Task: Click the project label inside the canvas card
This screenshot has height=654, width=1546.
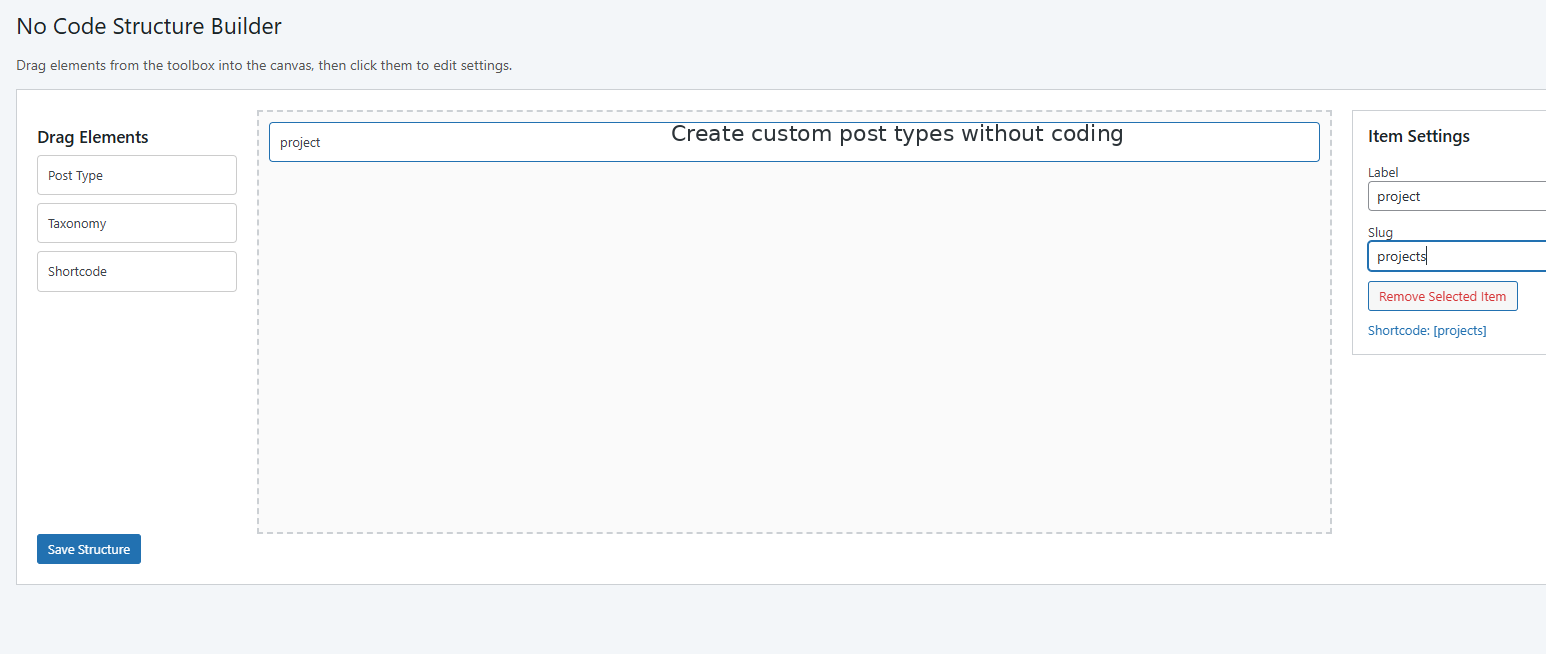Action: click(x=300, y=142)
